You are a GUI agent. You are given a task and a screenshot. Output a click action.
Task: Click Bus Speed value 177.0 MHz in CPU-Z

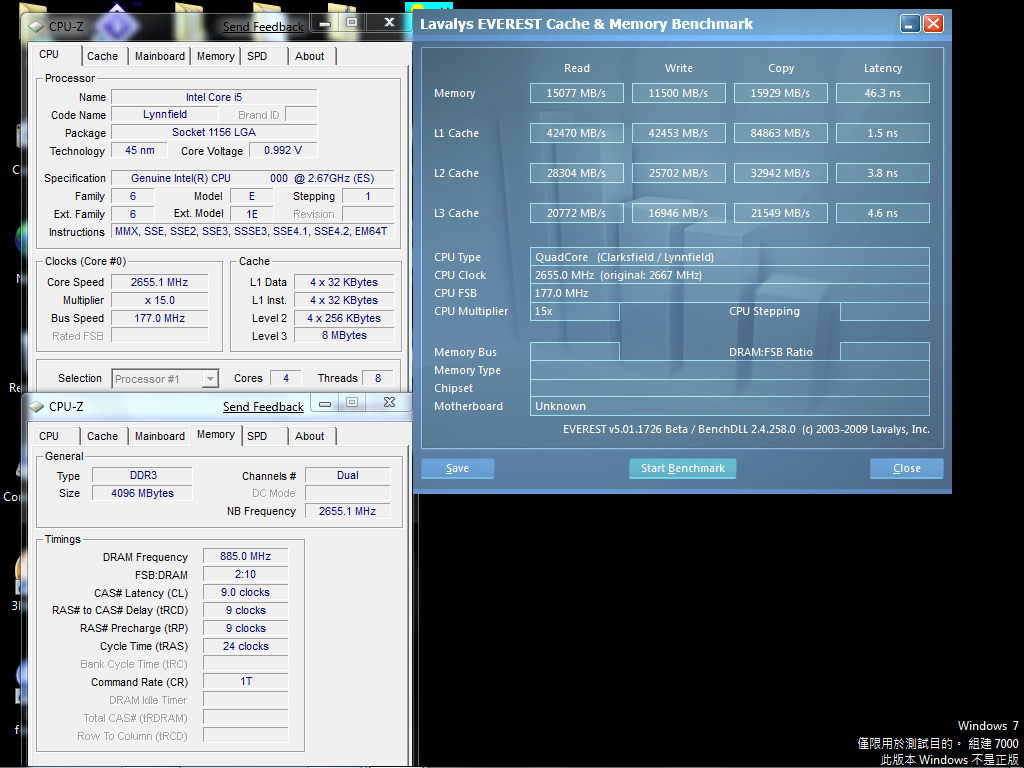[159, 318]
